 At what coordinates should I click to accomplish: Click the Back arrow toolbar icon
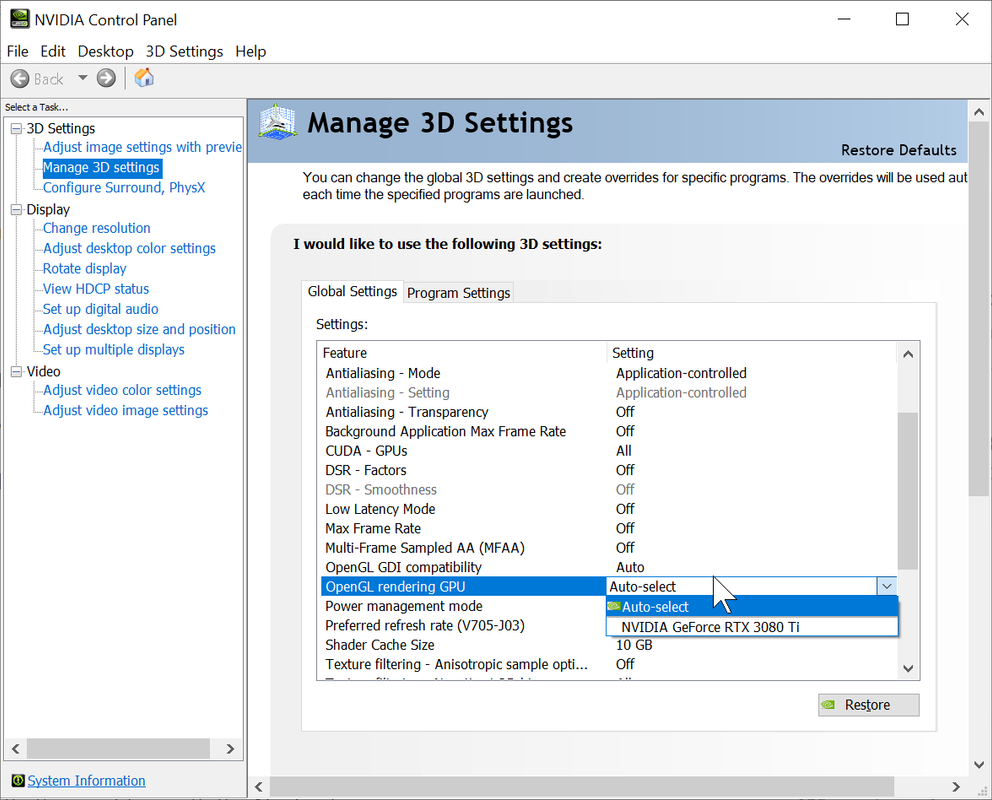coord(20,78)
